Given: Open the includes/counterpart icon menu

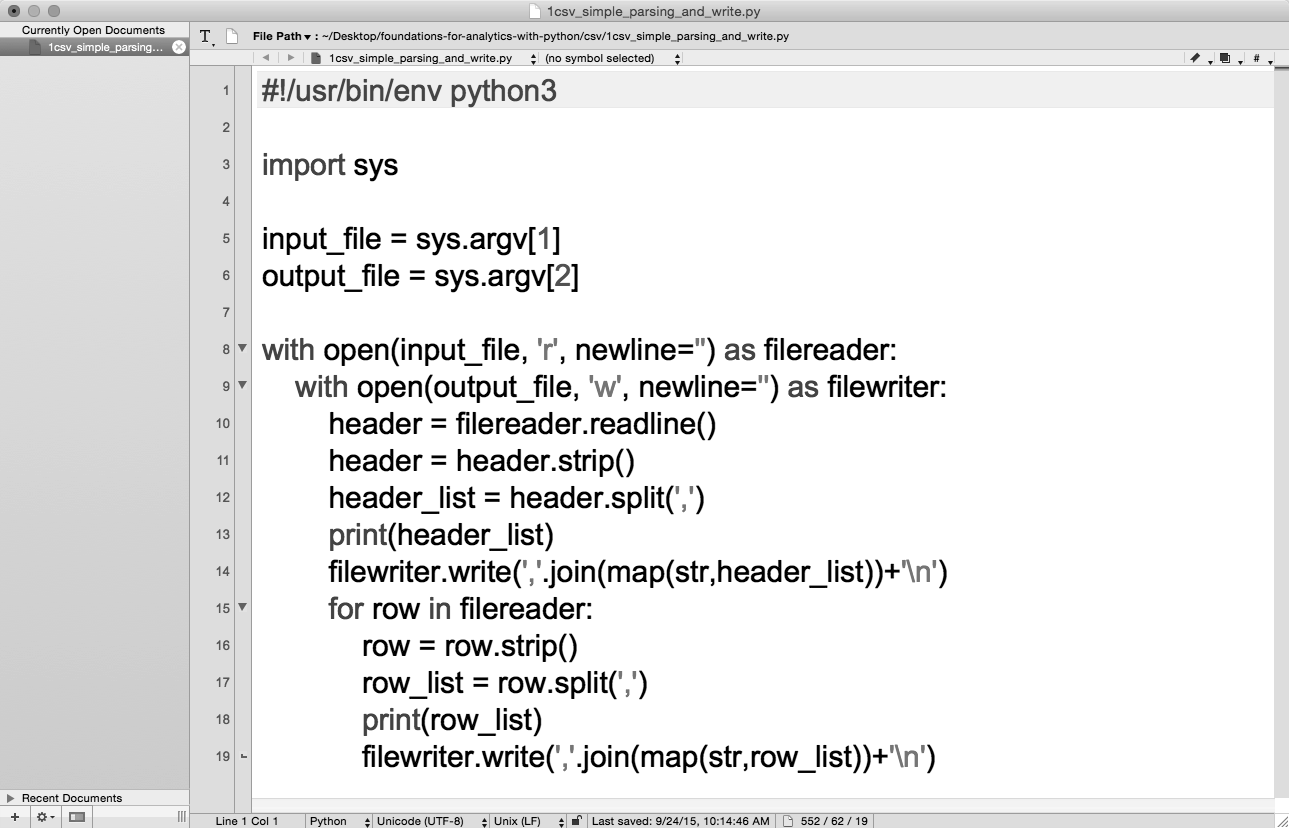Looking at the screenshot, I should [1227, 59].
